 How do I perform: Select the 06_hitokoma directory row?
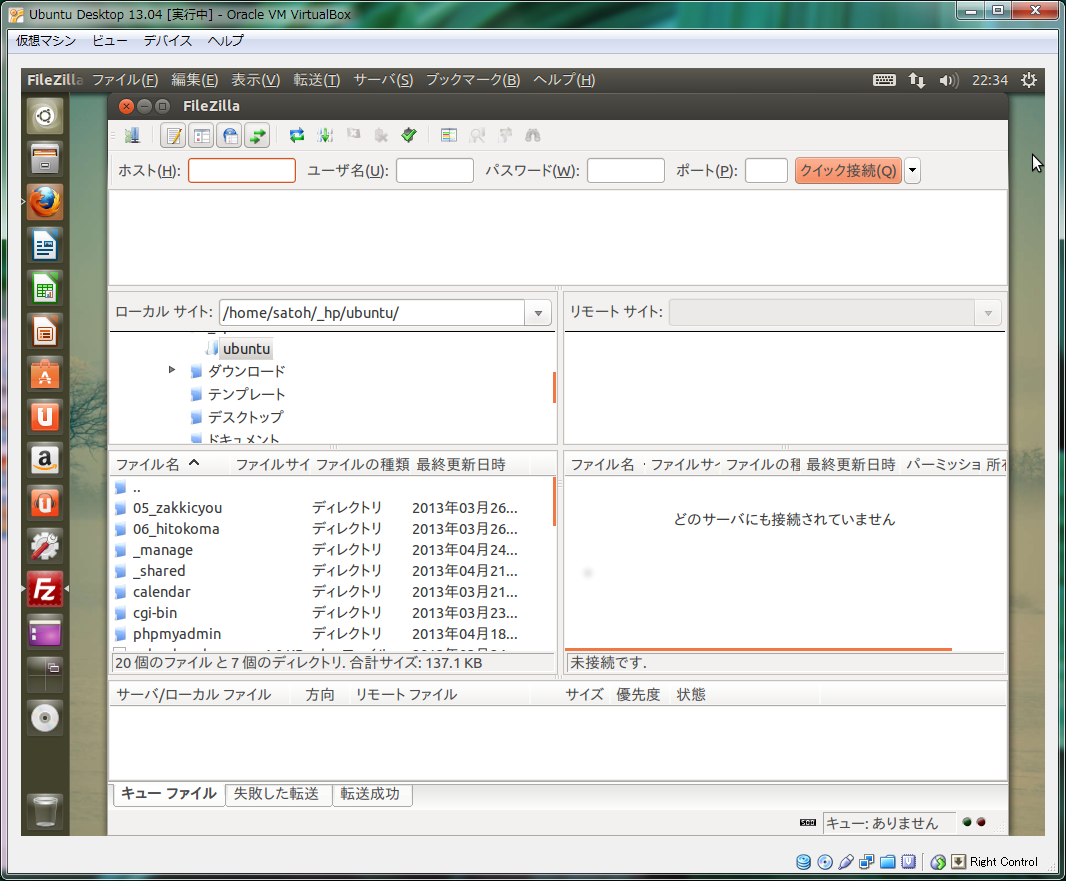pos(332,529)
